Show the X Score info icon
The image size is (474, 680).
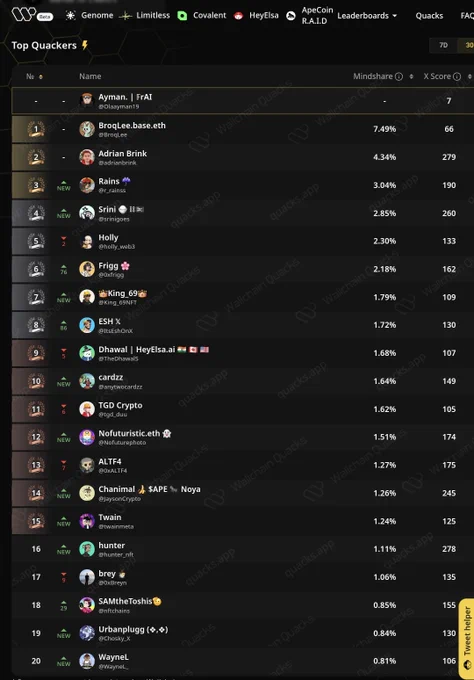(x=457, y=76)
